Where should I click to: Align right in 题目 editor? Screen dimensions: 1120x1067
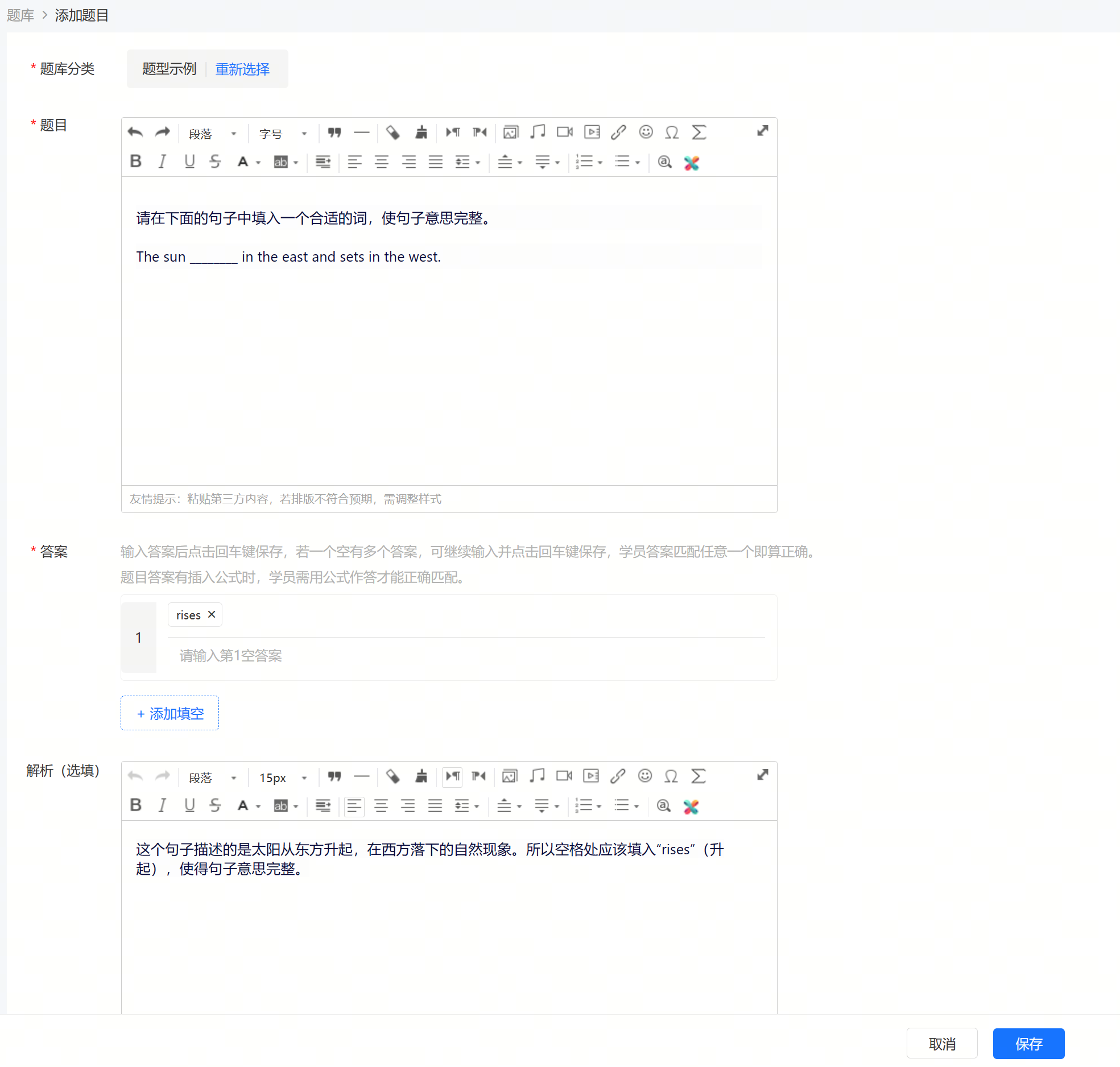409,162
